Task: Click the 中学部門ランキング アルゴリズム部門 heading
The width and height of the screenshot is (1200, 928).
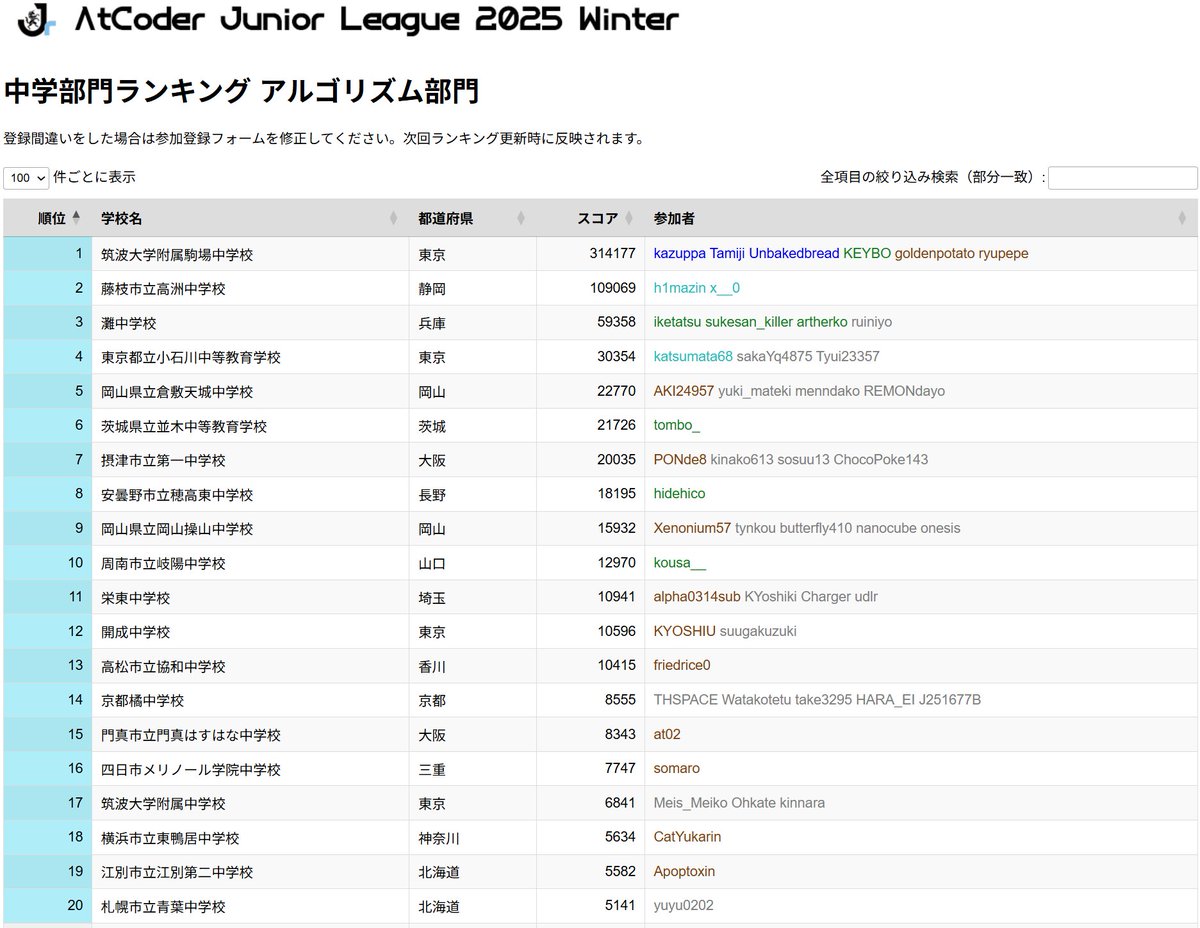Action: tap(241, 91)
